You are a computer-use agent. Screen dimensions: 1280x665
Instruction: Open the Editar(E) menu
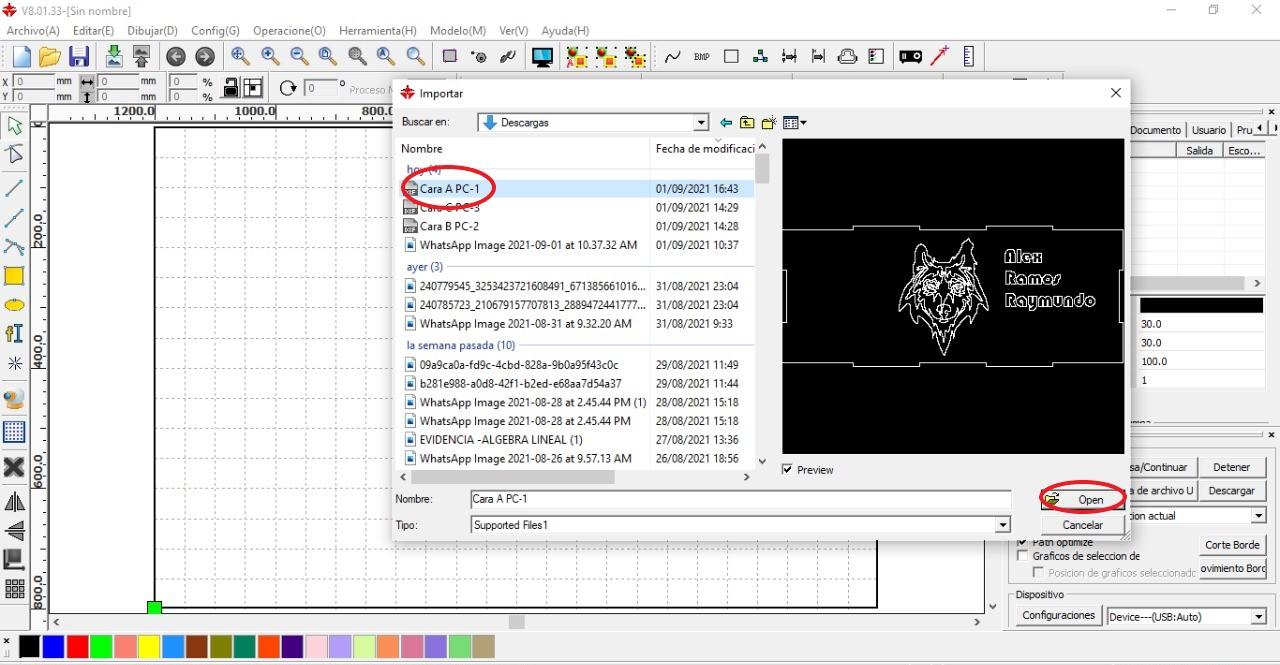coord(94,31)
